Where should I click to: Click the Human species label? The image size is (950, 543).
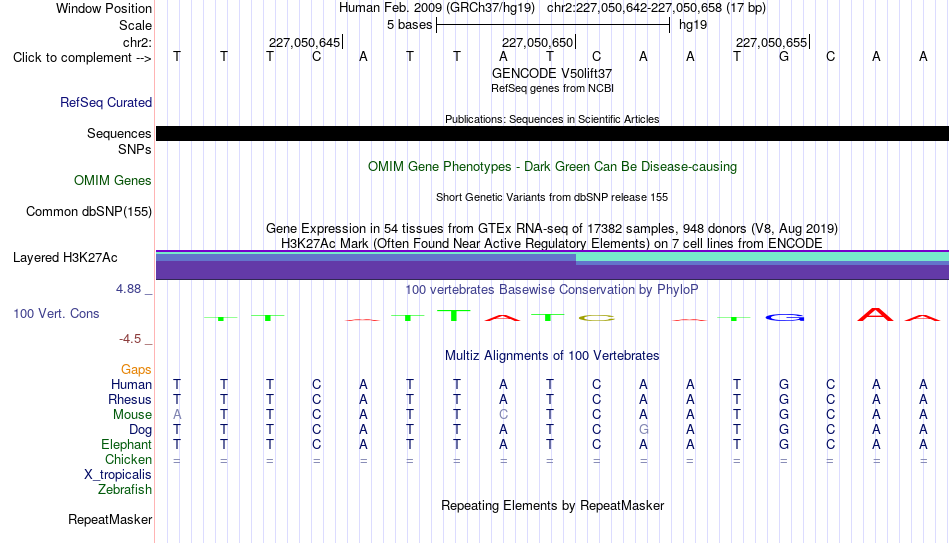coord(131,385)
